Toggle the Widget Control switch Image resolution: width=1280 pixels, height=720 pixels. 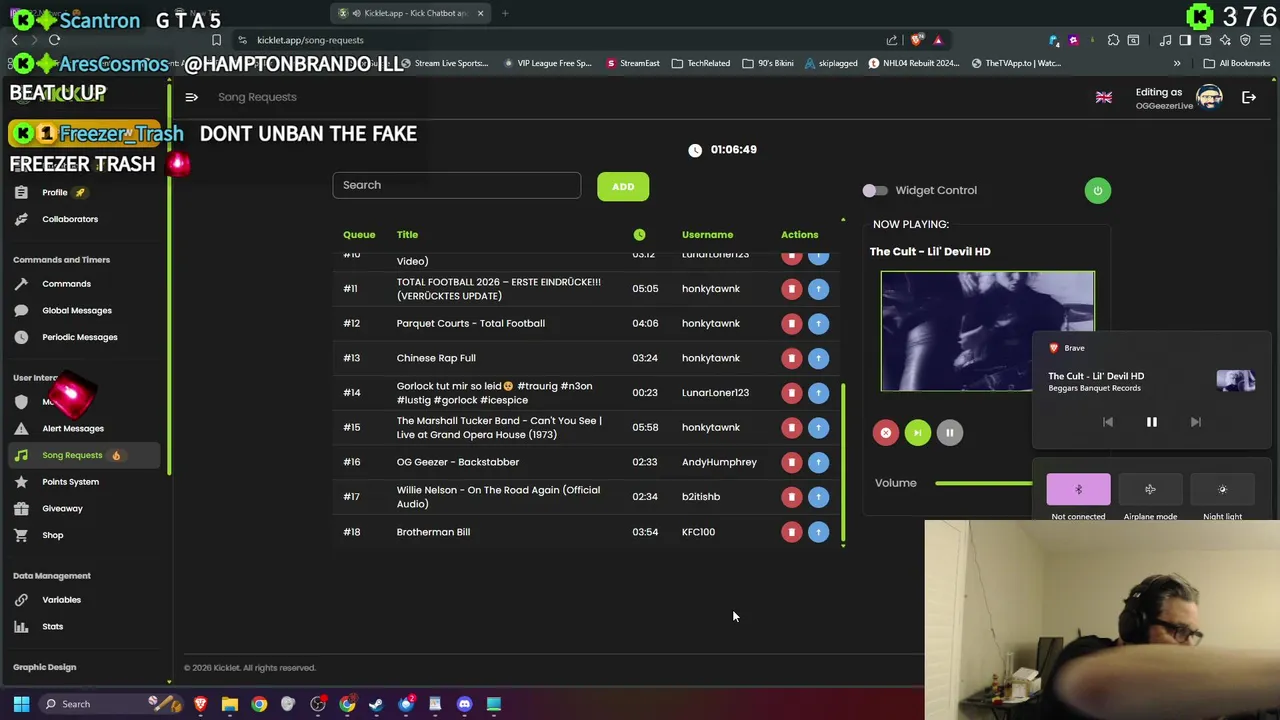875,190
